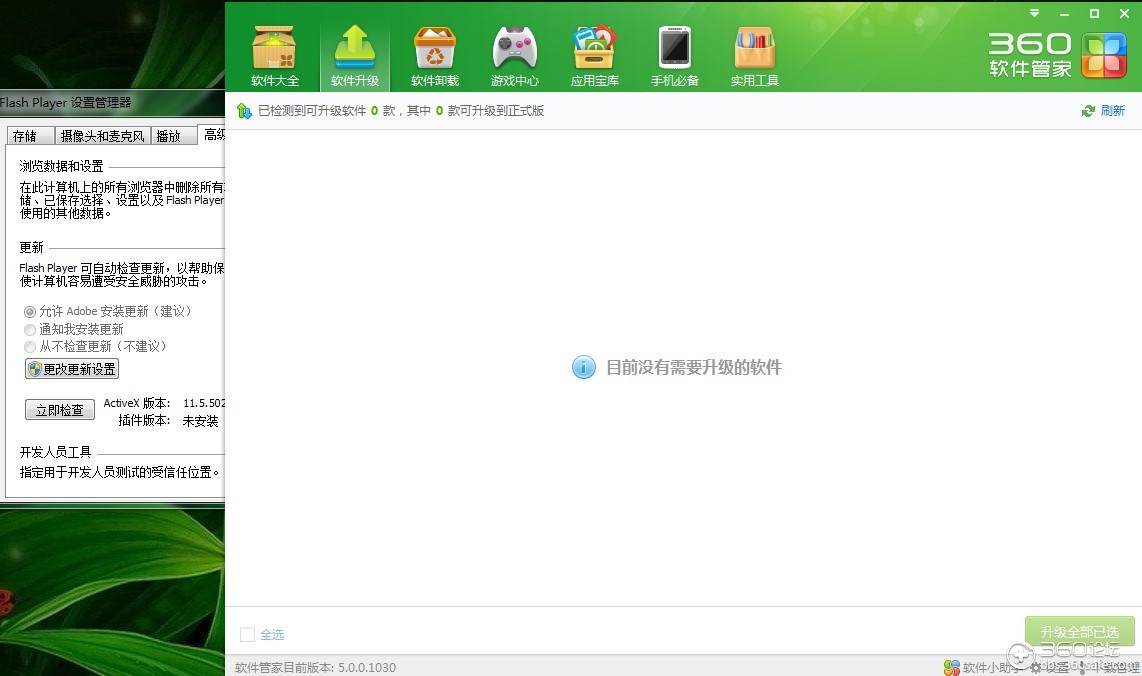Click the 软件管家目前版本 5.0.0.1030 status text
Image resolution: width=1142 pixels, height=676 pixels.
pos(315,667)
